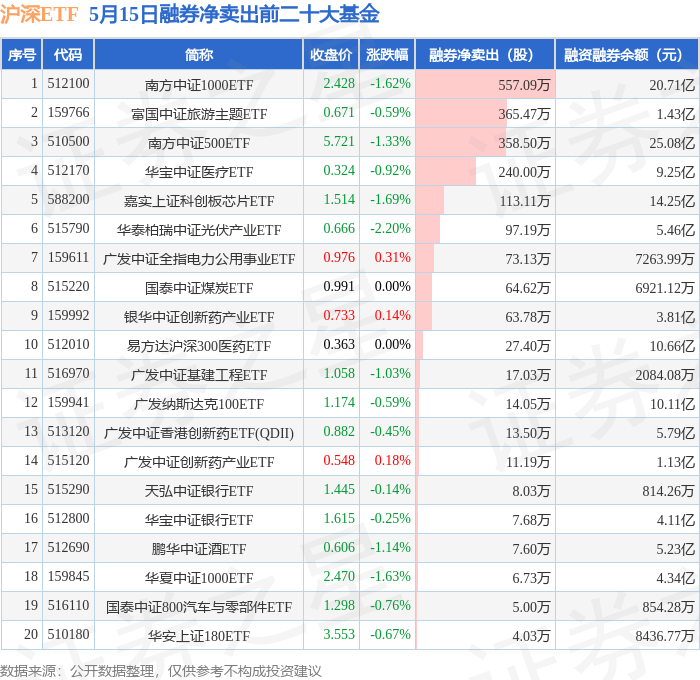The height and width of the screenshot is (680, 700).
Task: Select fund name 国泰中证煤炭ETF
Action: [199, 288]
